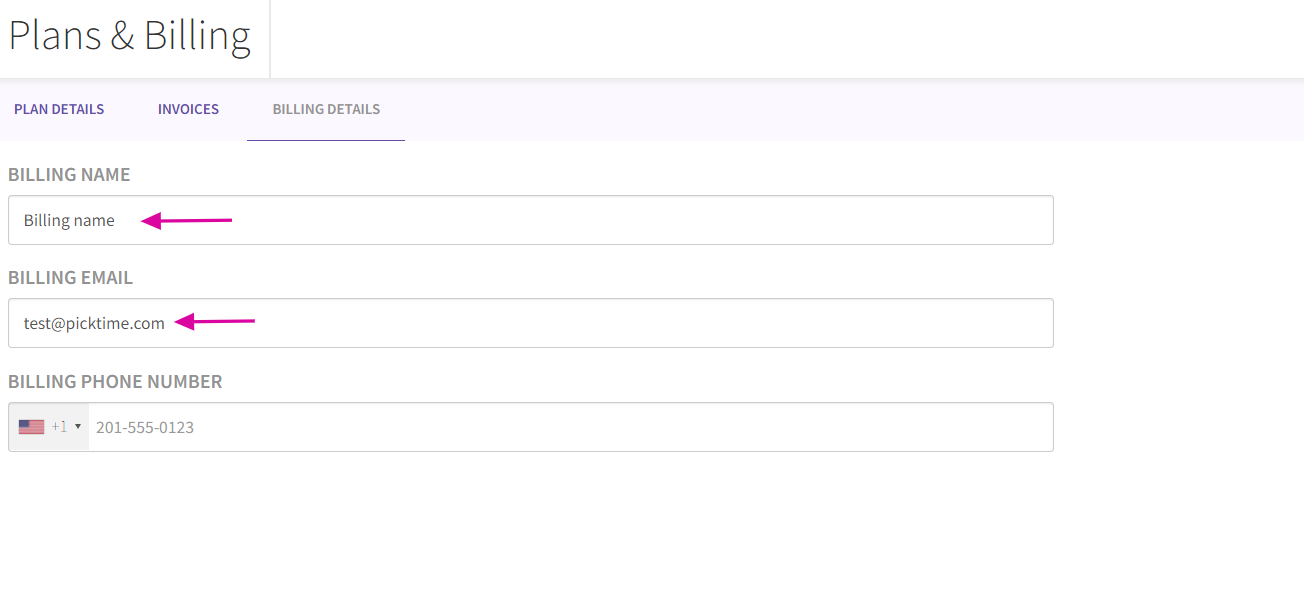1304x607 pixels.
Task: Click the purple underline beneath Billing Details
Action: click(326, 140)
